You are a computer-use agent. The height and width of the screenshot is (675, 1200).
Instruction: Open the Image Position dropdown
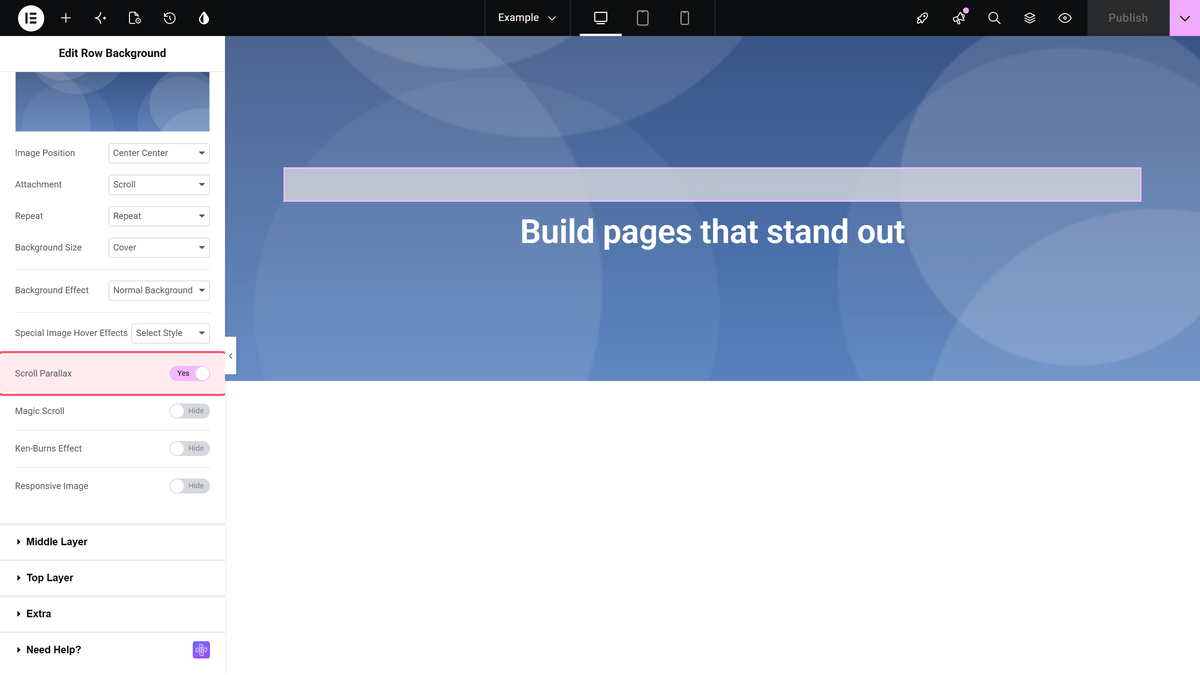pyautogui.click(x=159, y=153)
